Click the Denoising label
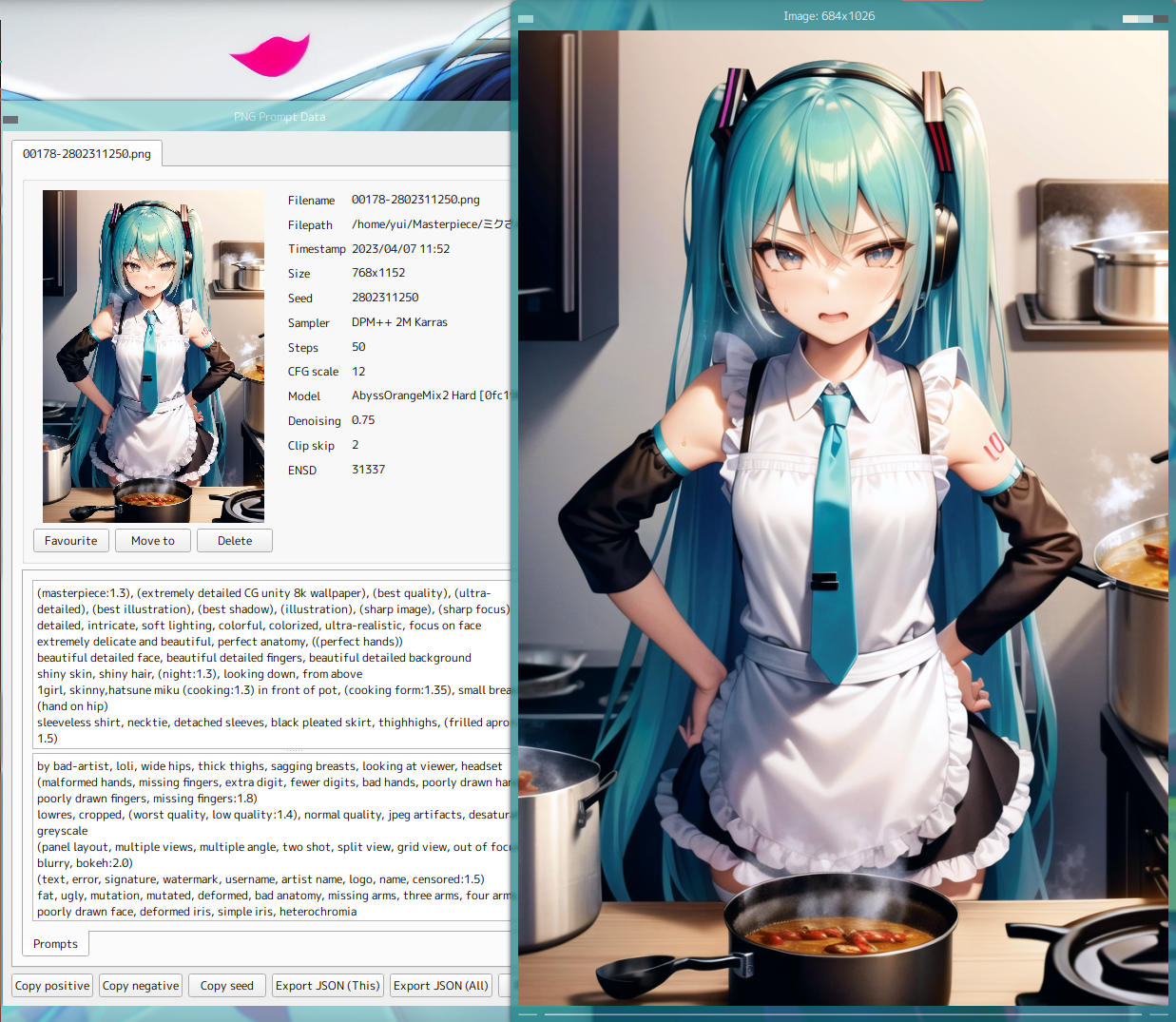 tap(314, 421)
